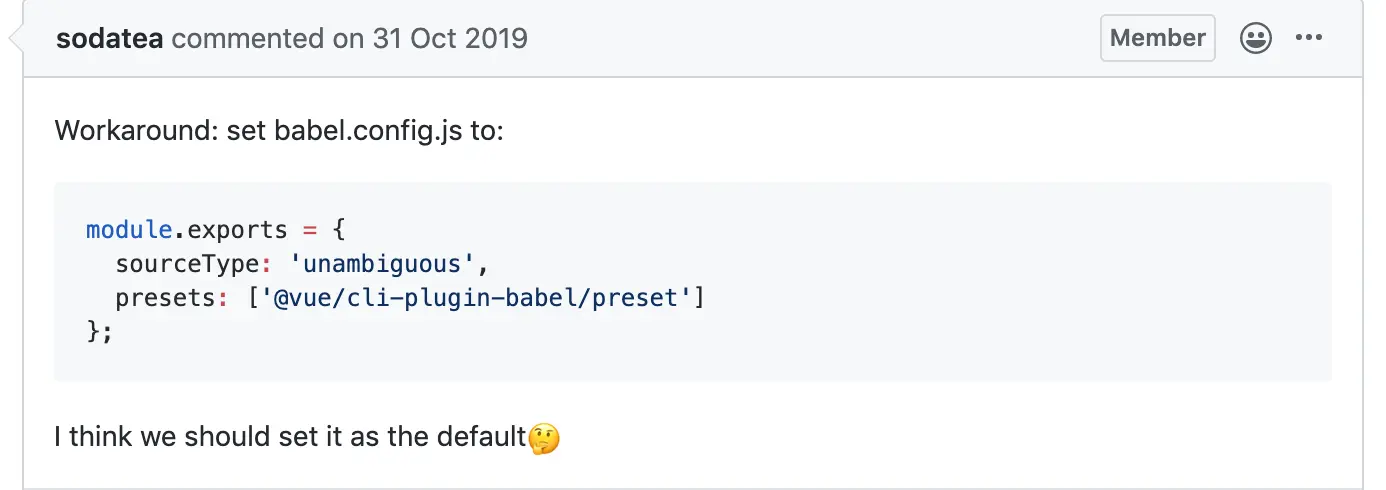The height and width of the screenshot is (490, 1386).
Task: Click 'babel.config.js' in the Workaround sentence
Action: point(368,131)
